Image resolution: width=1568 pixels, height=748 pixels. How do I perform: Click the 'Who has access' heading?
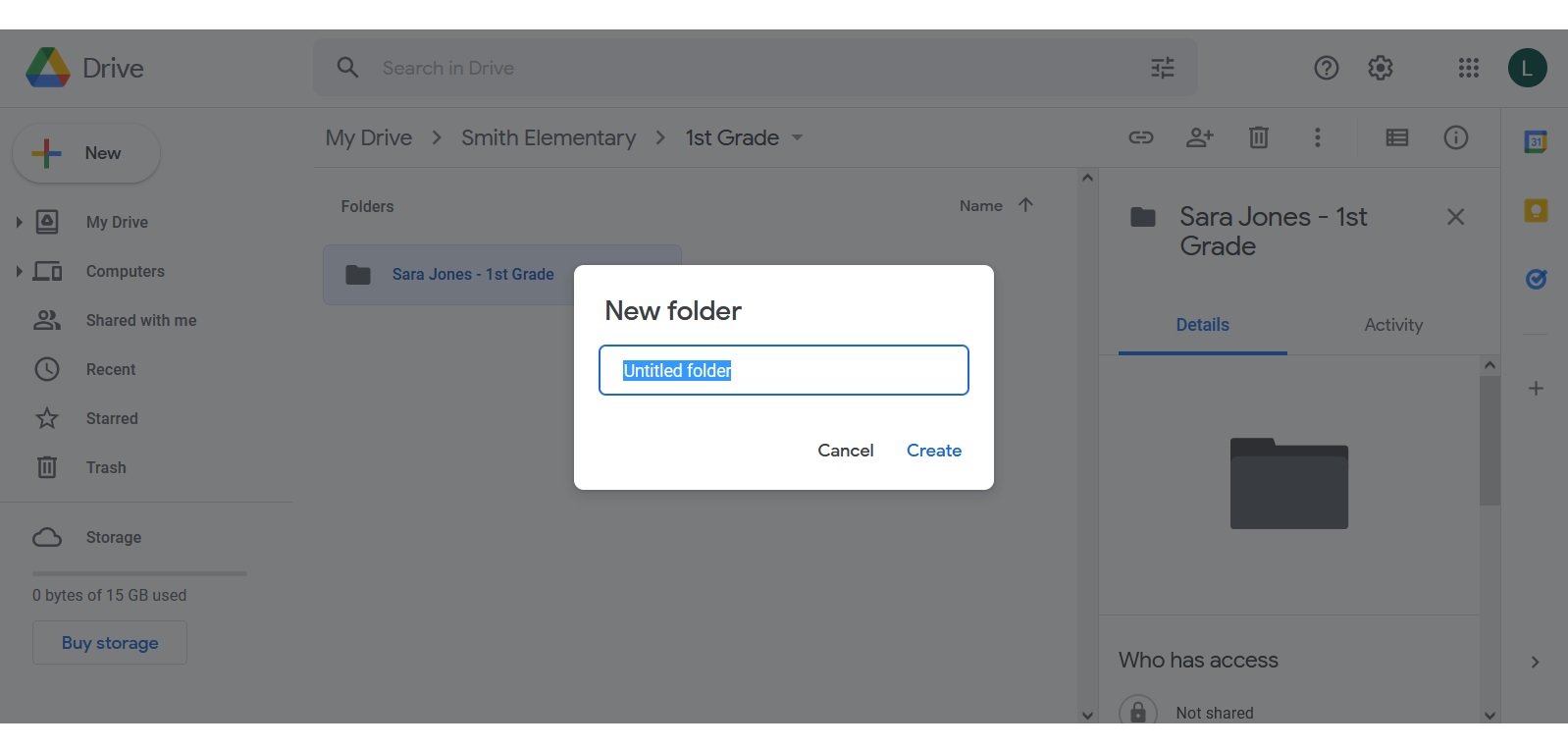pyautogui.click(x=1198, y=660)
